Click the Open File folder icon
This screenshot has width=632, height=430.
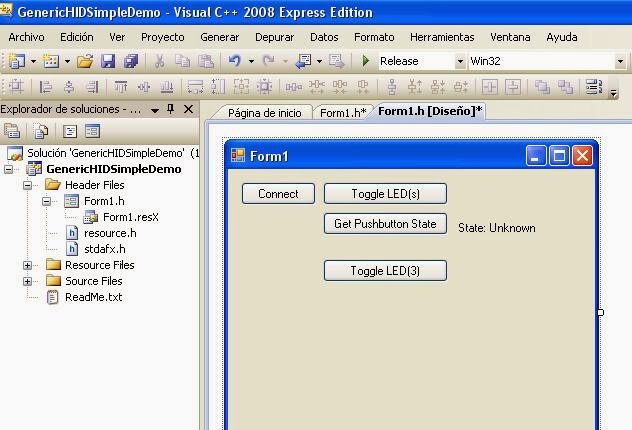click(x=85, y=61)
